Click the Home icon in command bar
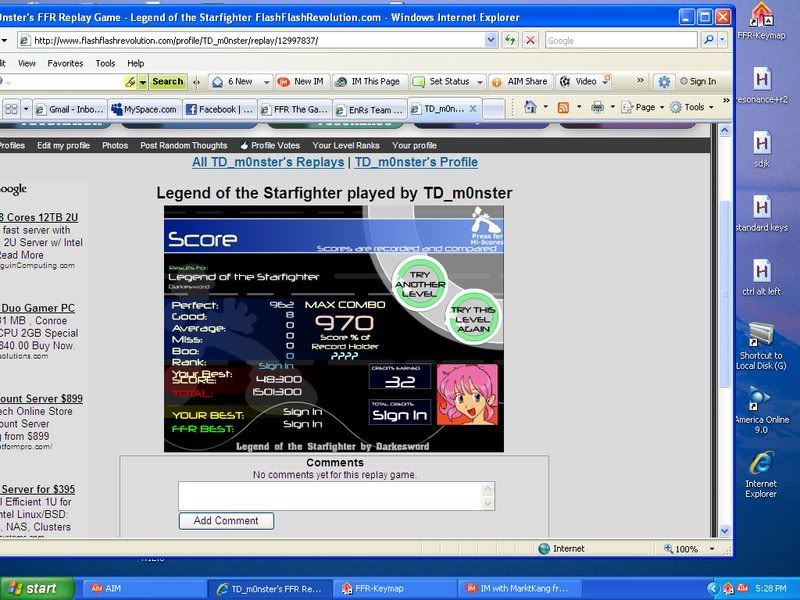Viewport: 800px width, 600px height. [531, 107]
